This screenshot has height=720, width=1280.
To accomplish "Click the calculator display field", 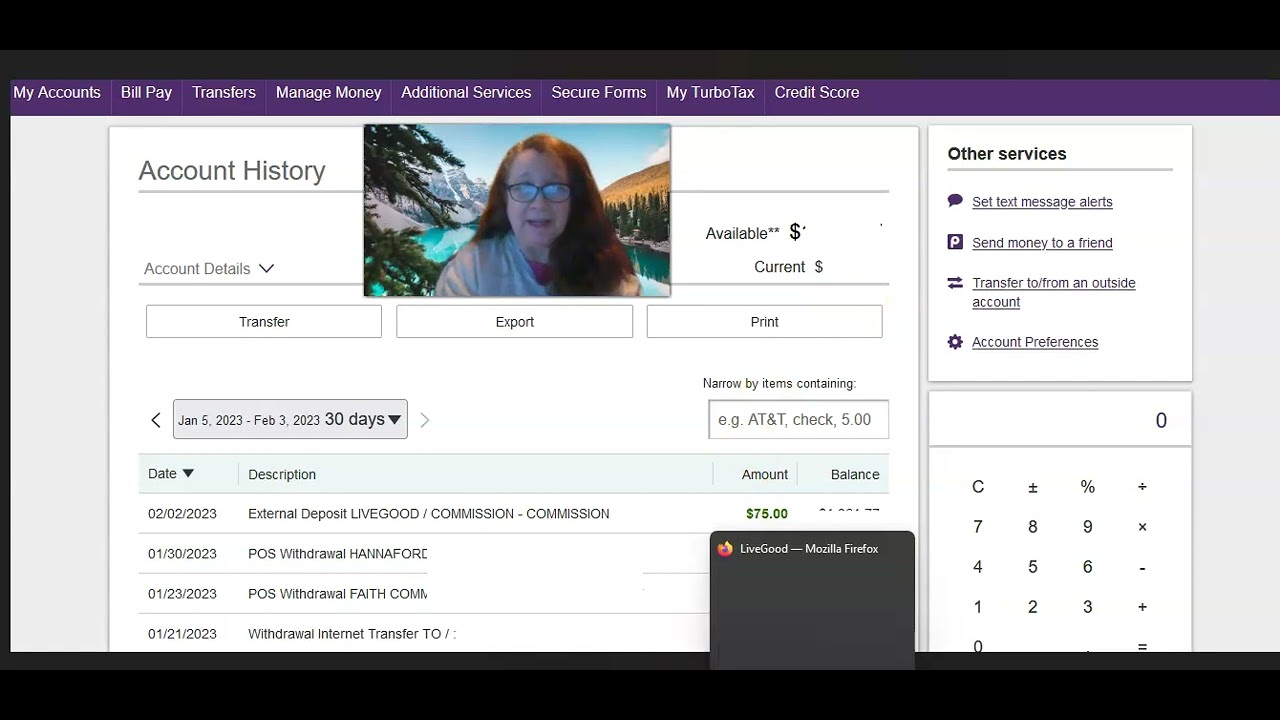I will pos(1060,420).
